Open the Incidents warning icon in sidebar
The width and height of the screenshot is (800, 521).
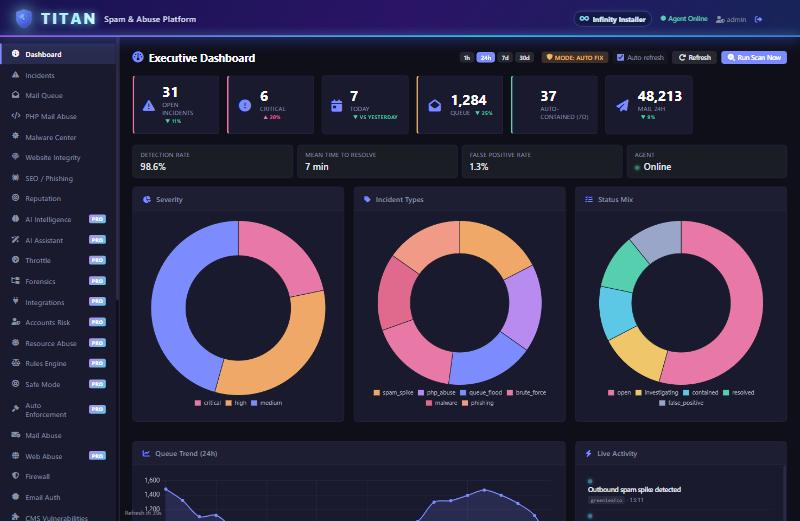tap(15, 75)
